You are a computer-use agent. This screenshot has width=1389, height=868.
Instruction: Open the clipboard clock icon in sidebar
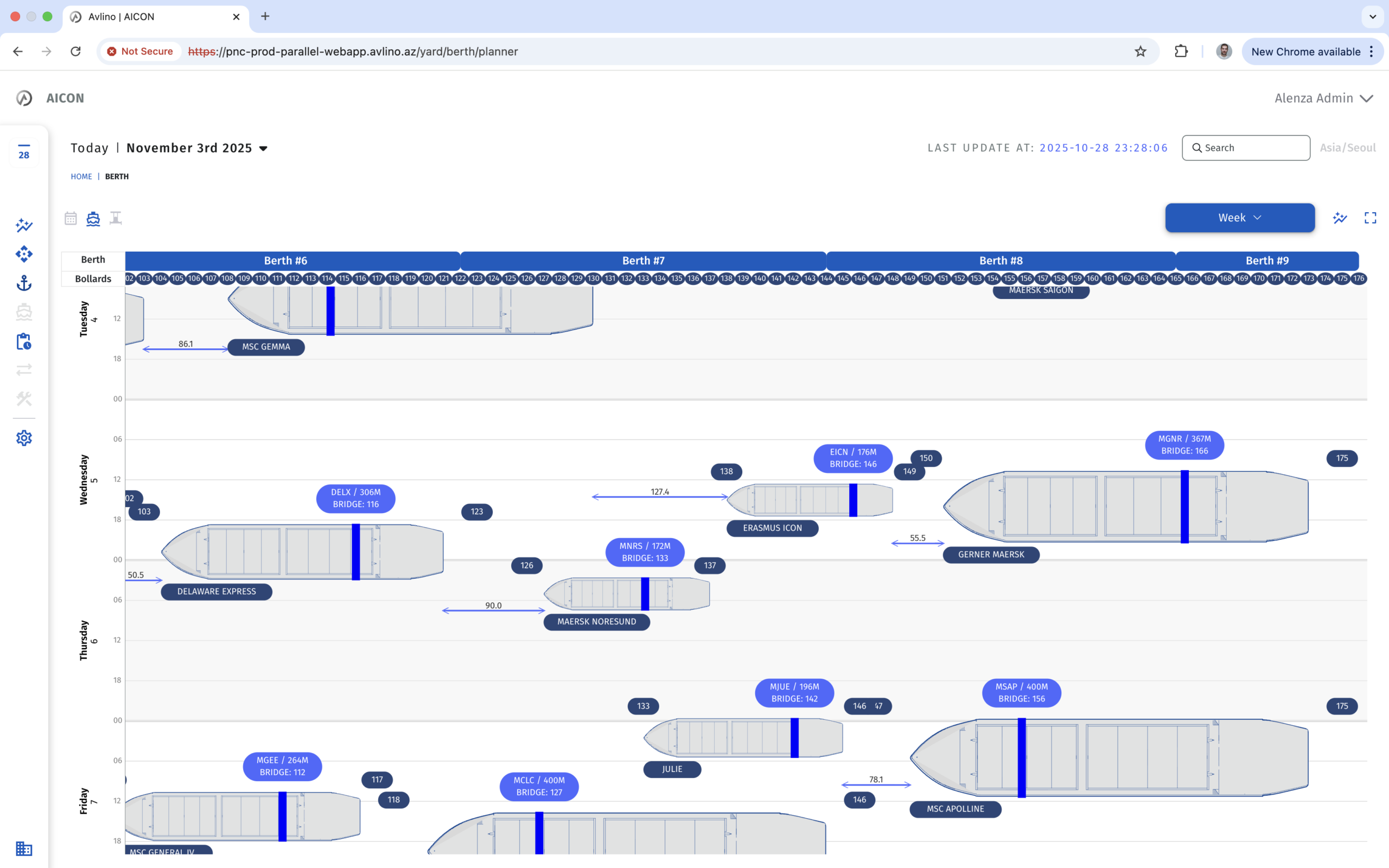coord(23,341)
